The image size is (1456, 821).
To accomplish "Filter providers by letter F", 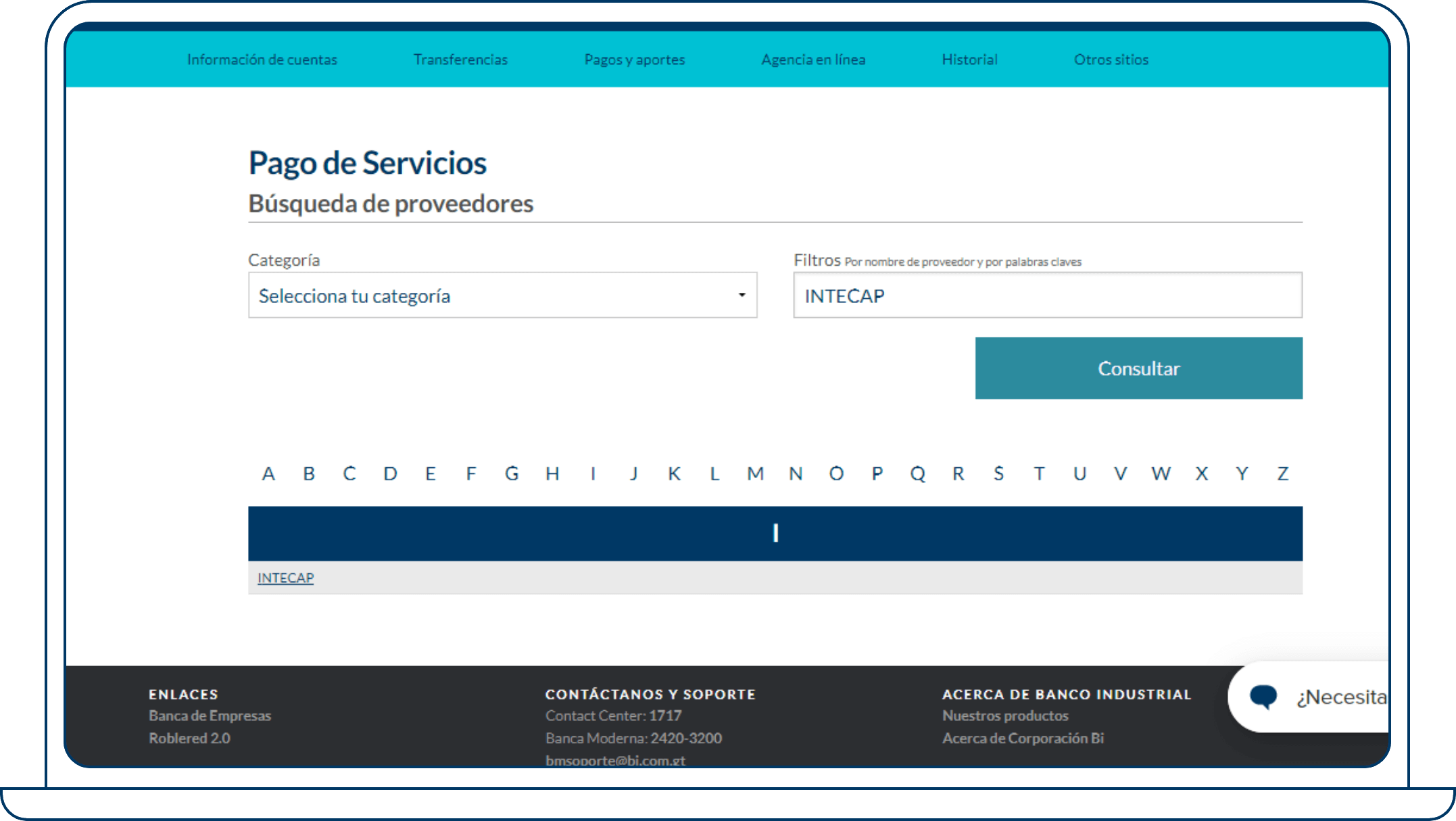I will click(471, 473).
